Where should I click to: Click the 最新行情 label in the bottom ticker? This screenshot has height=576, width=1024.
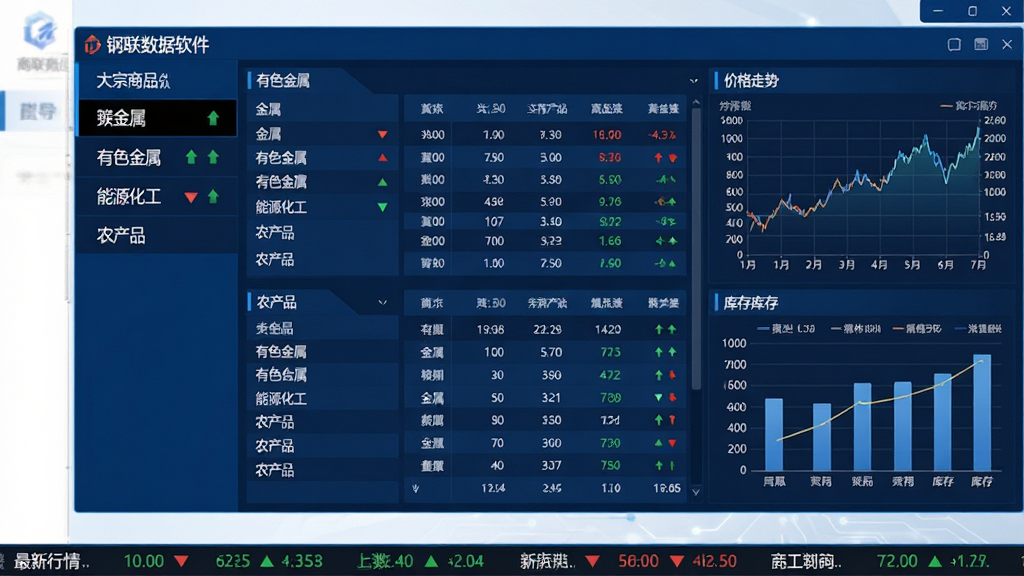(x=51, y=561)
